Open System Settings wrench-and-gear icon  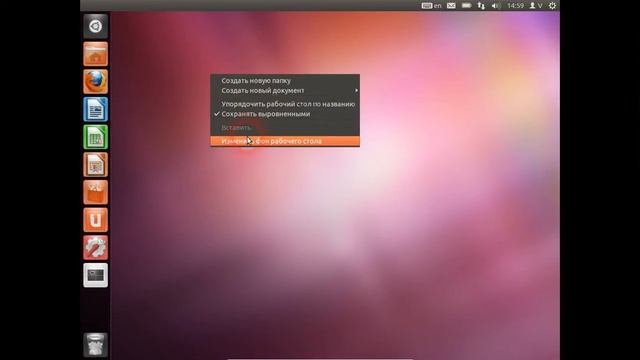pos(96,248)
